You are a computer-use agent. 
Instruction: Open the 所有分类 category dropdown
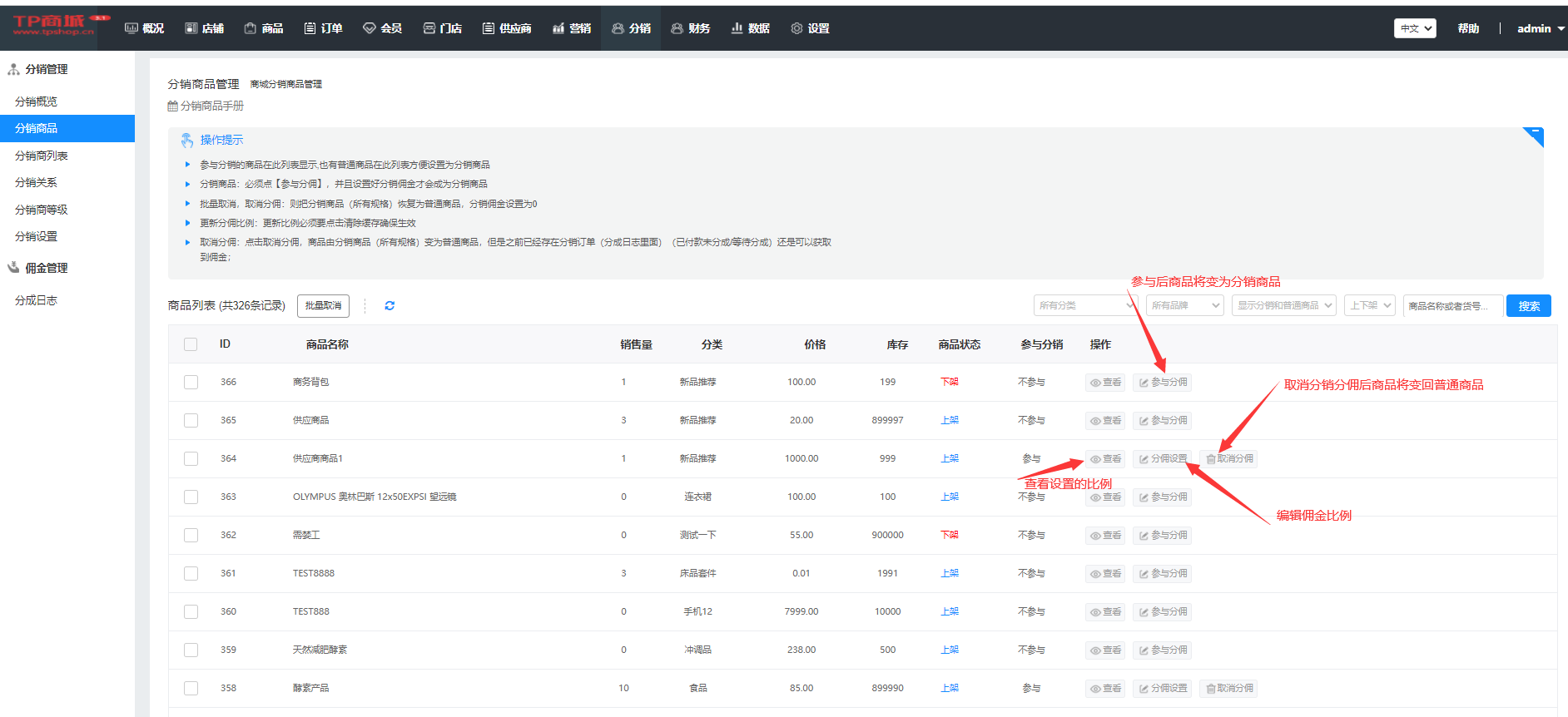pyautogui.click(x=1085, y=306)
